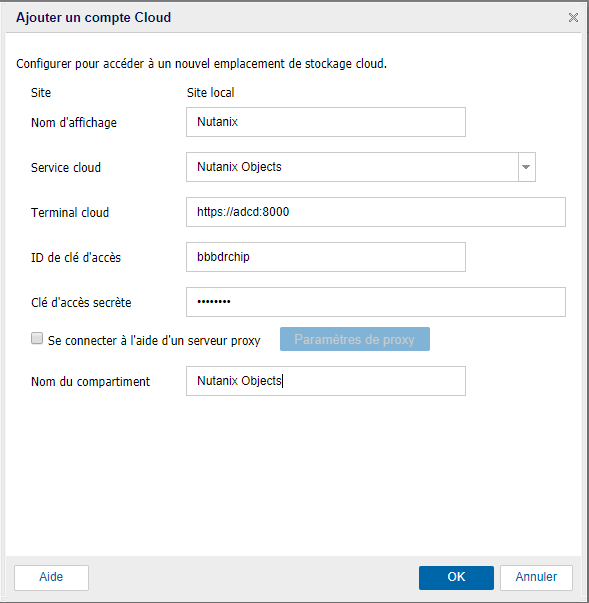
Task: Click the Clé d'accès secrète label
Action: [x=81, y=303]
